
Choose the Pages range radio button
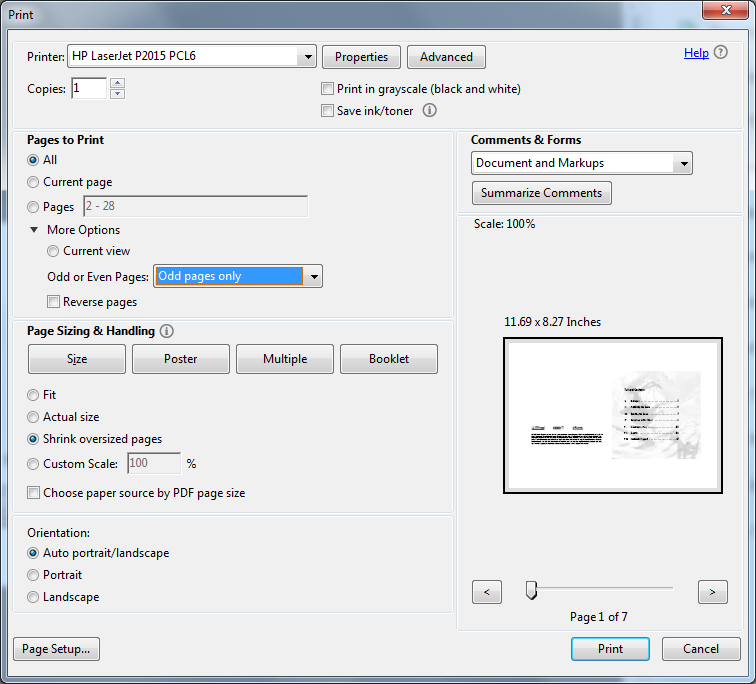33,207
